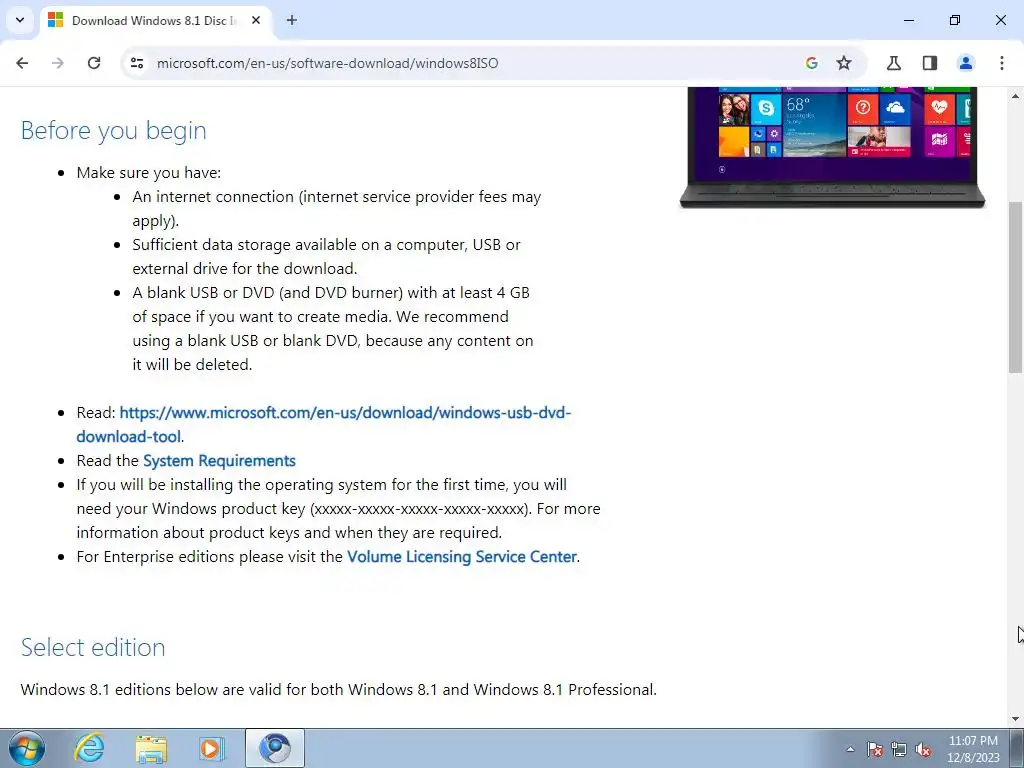
Task: Click the Chrome taskbar button
Action: 275,748
